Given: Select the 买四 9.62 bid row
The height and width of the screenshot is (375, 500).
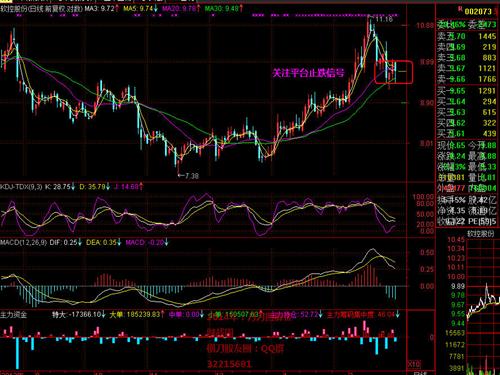Looking at the screenshot, I should pyautogui.click(x=467, y=123).
